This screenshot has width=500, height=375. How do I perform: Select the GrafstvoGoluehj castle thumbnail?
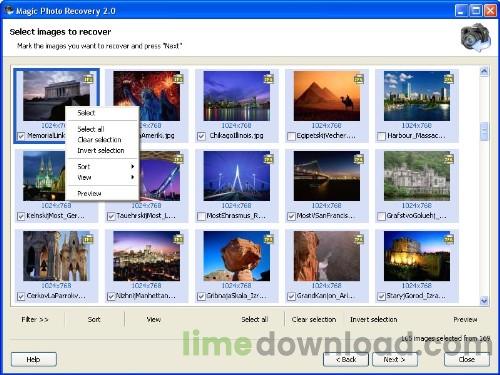coord(417,176)
